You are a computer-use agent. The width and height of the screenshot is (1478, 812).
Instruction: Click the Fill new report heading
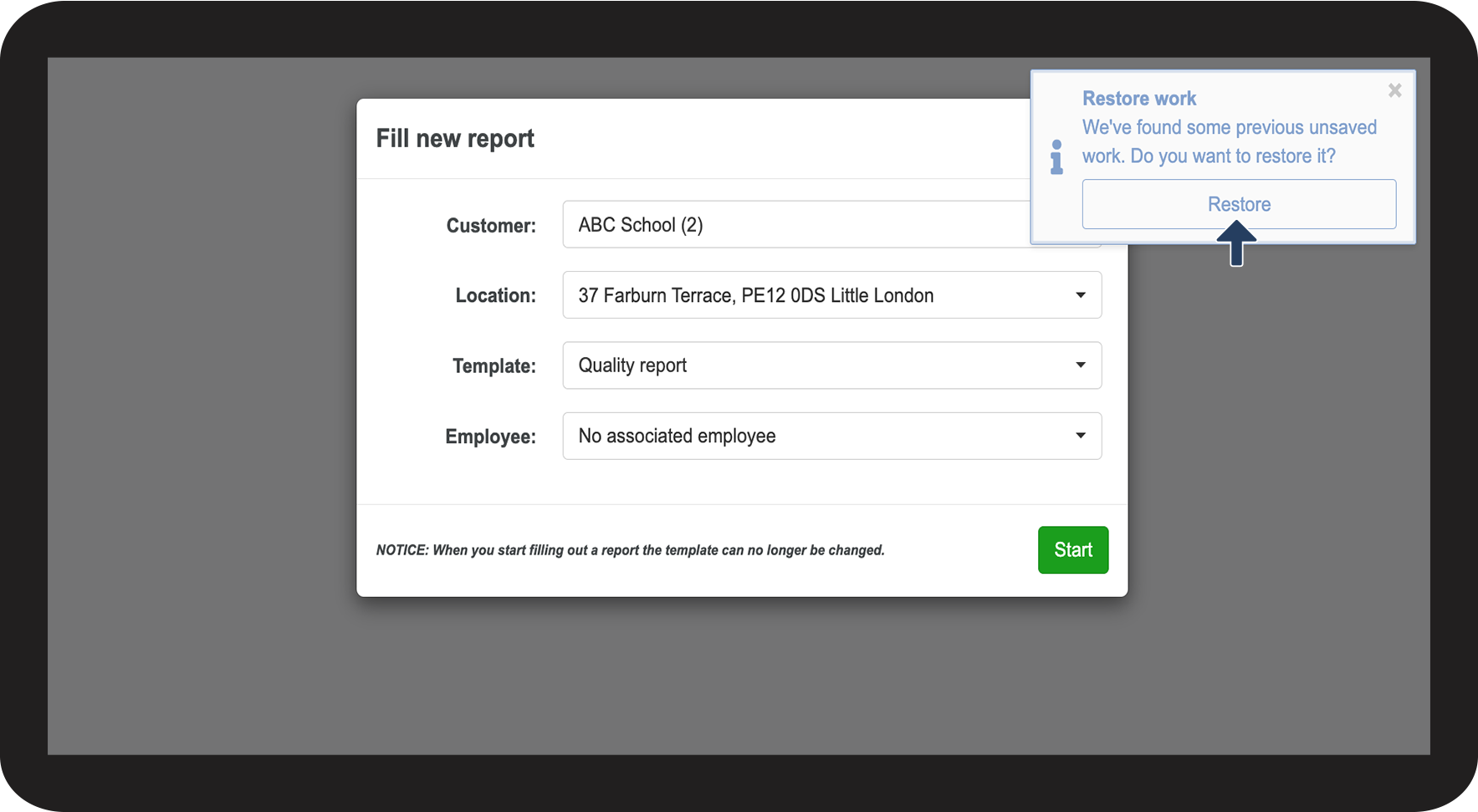pos(455,139)
